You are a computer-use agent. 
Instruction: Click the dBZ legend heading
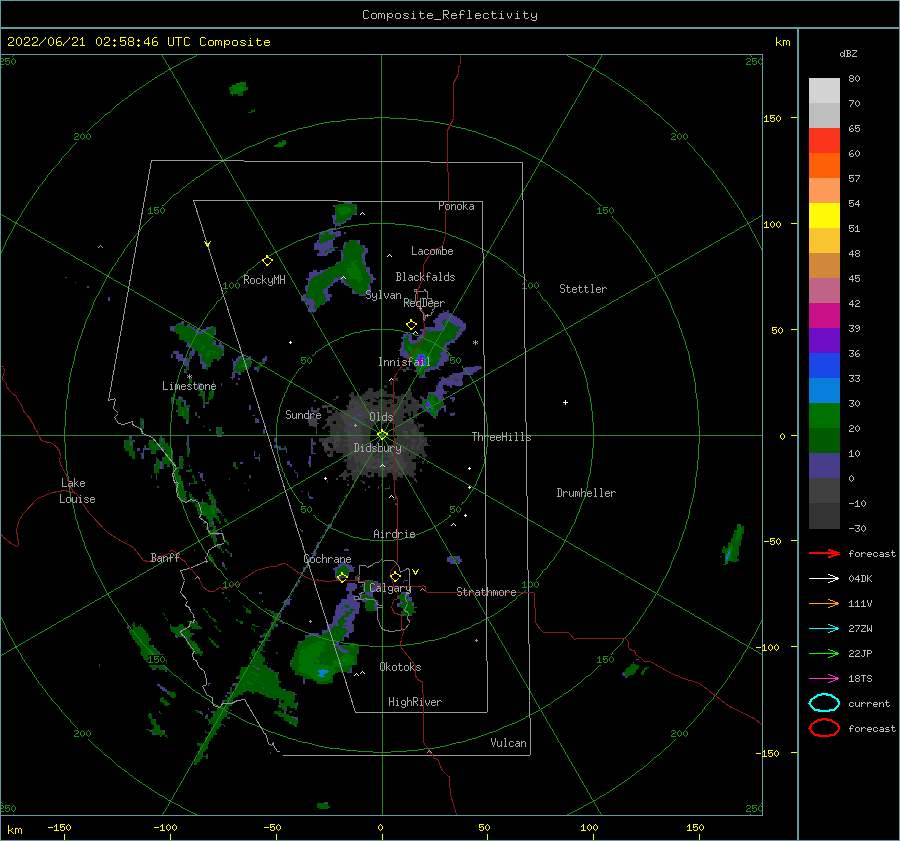coord(848,53)
